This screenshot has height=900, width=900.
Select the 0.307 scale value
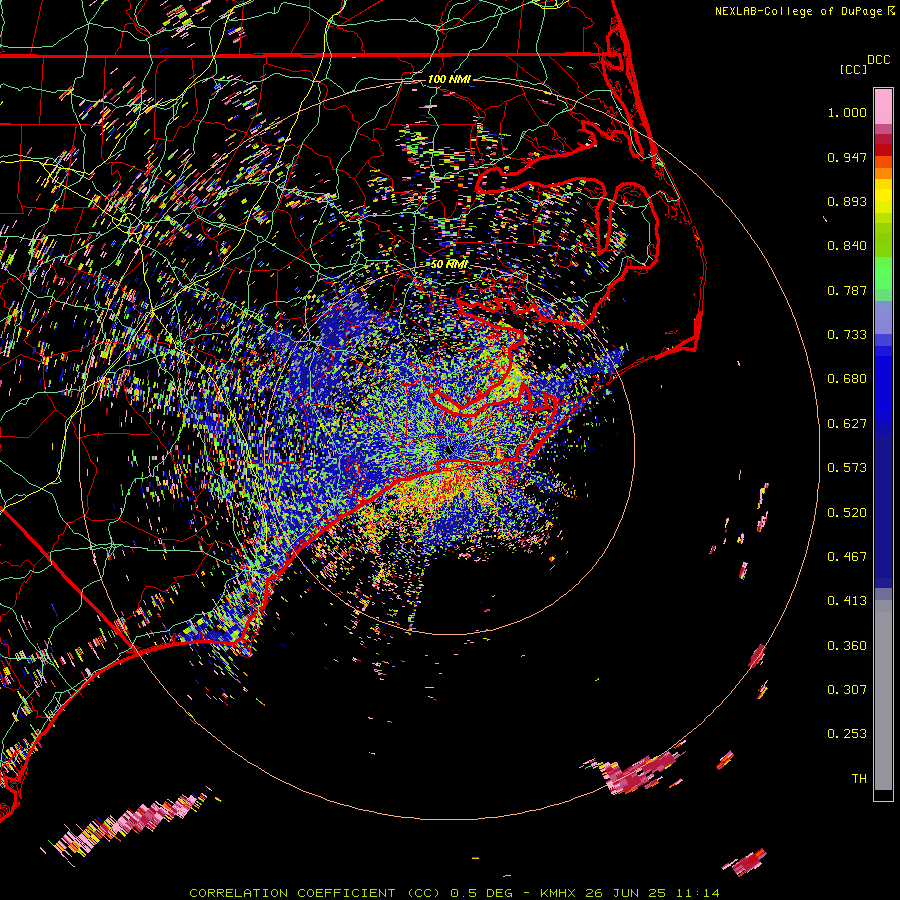(x=847, y=690)
